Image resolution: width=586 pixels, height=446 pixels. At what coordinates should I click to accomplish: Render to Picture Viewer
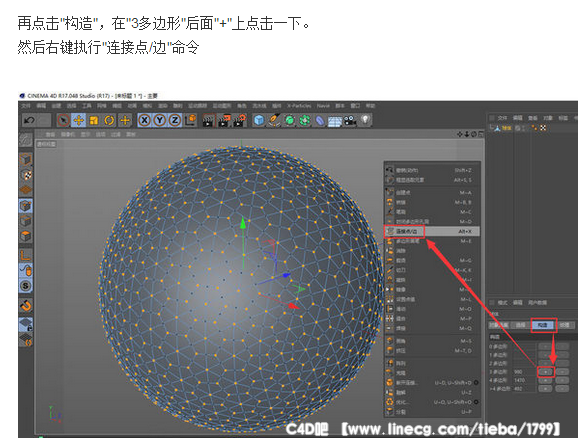[224, 120]
